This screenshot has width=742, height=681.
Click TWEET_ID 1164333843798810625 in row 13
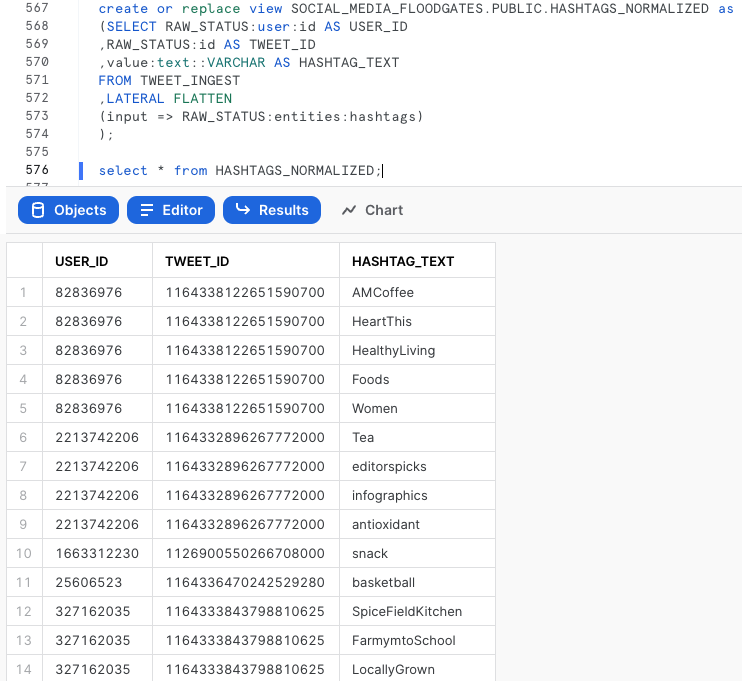[245, 640]
